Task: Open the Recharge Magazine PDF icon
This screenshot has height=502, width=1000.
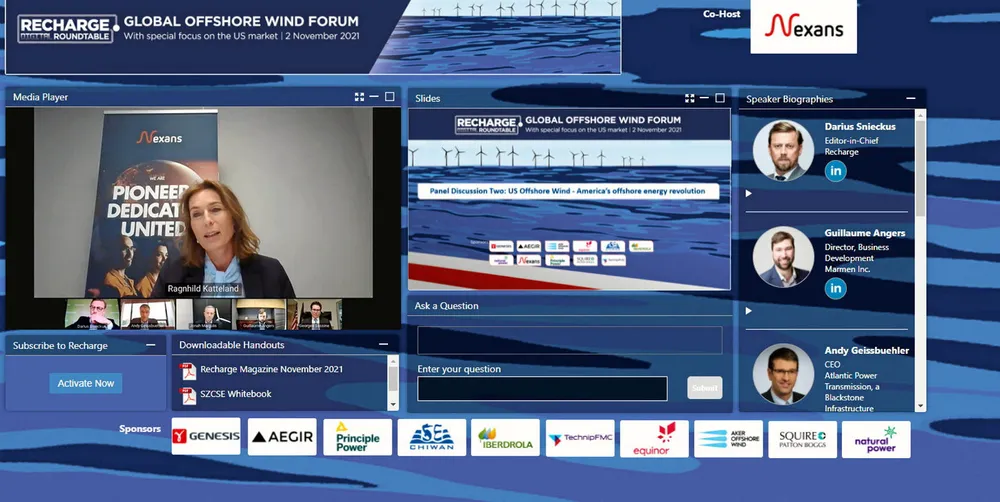Action: (x=187, y=370)
